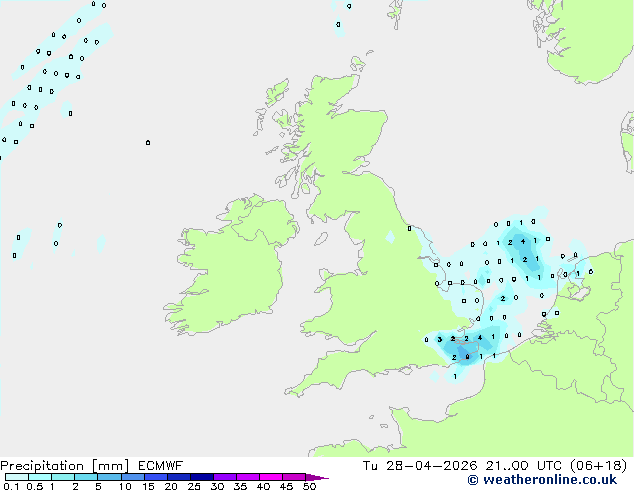This screenshot has height=490, width=634.
Task: Click the weatheronline.co.uk copyright text
Action: pyautogui.click(x=542, y=480)
